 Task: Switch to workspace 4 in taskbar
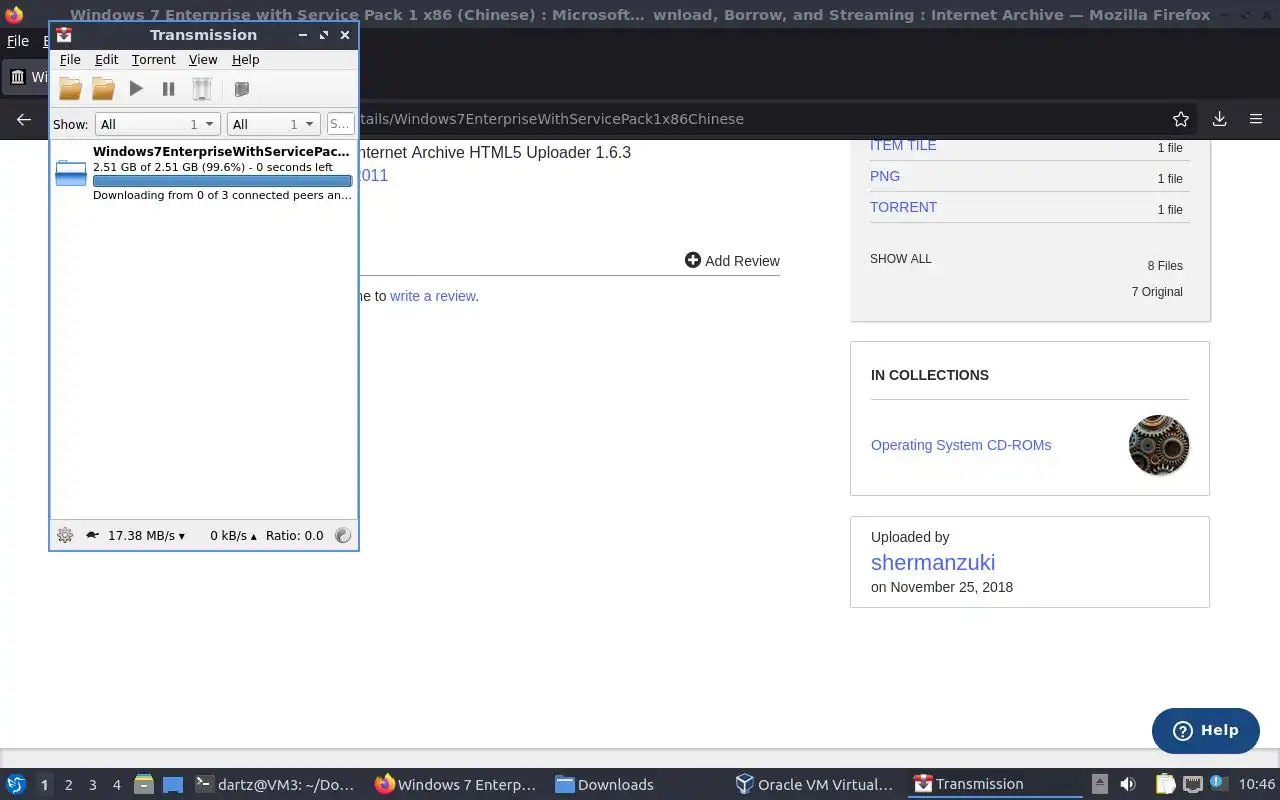click(117, 785)
